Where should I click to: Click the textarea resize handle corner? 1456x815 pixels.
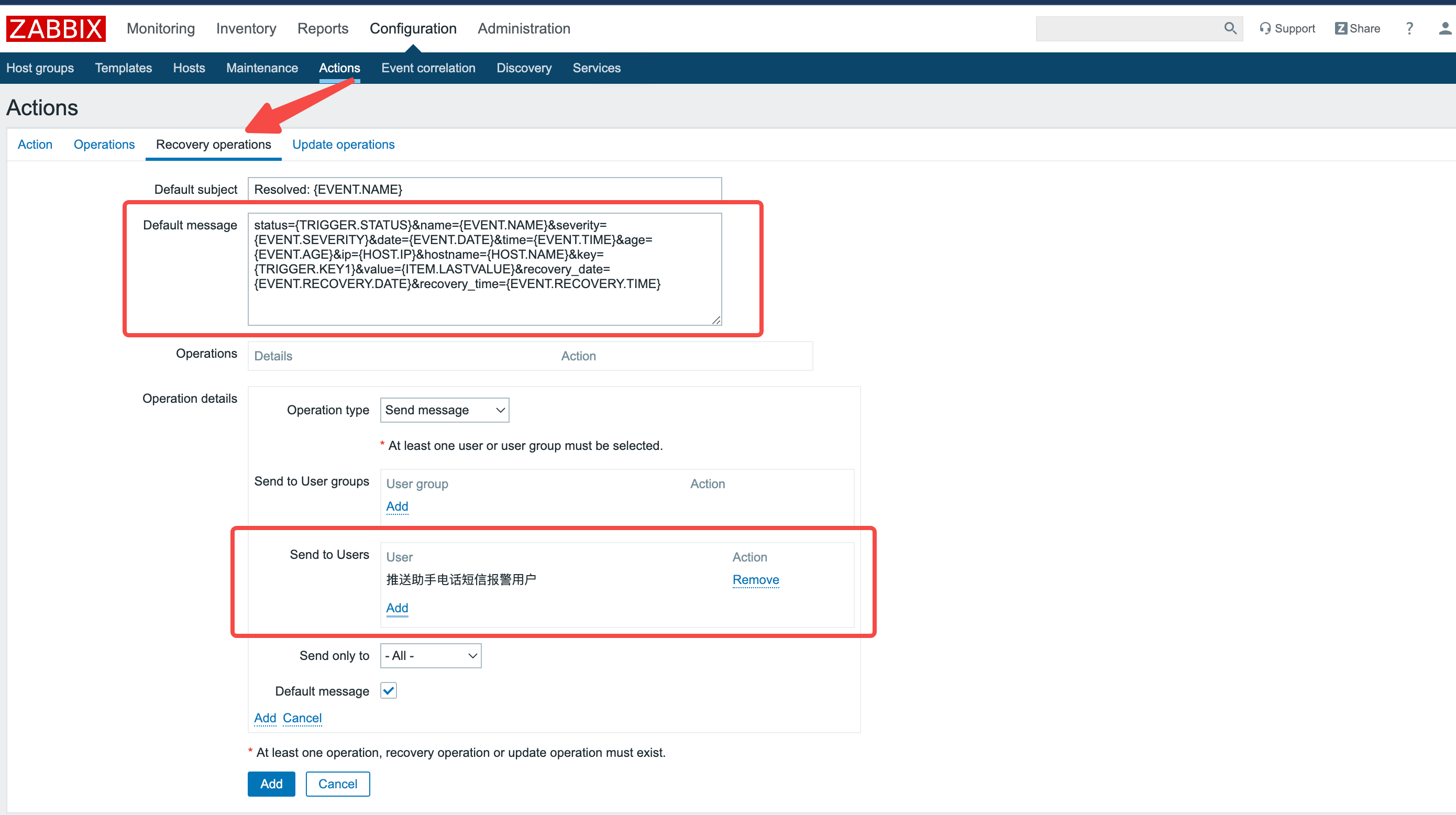click(x=716, y=320)
